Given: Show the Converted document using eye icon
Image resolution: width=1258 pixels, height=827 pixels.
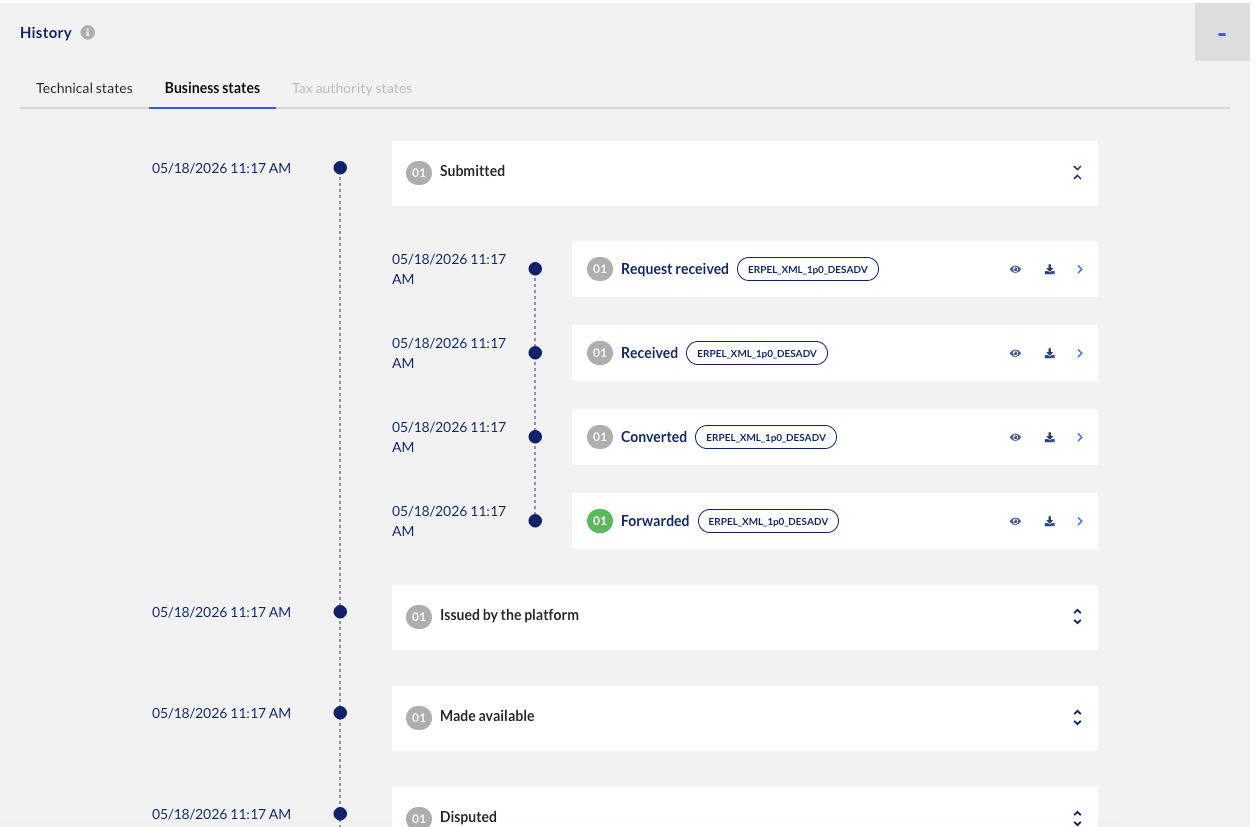Looking at the screenshot, I should click(x=1015, y=437).
